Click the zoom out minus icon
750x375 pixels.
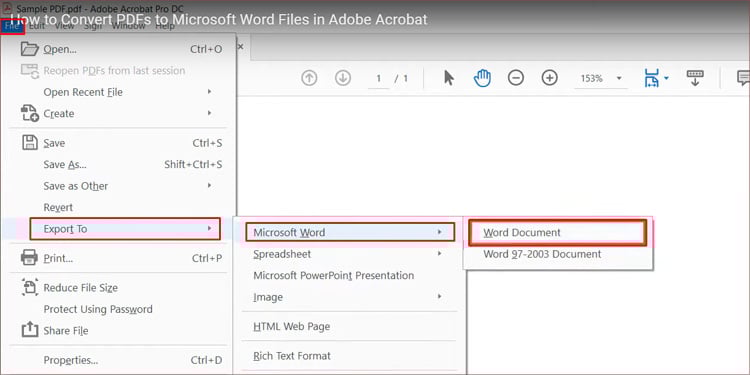[x=516, y=77]
